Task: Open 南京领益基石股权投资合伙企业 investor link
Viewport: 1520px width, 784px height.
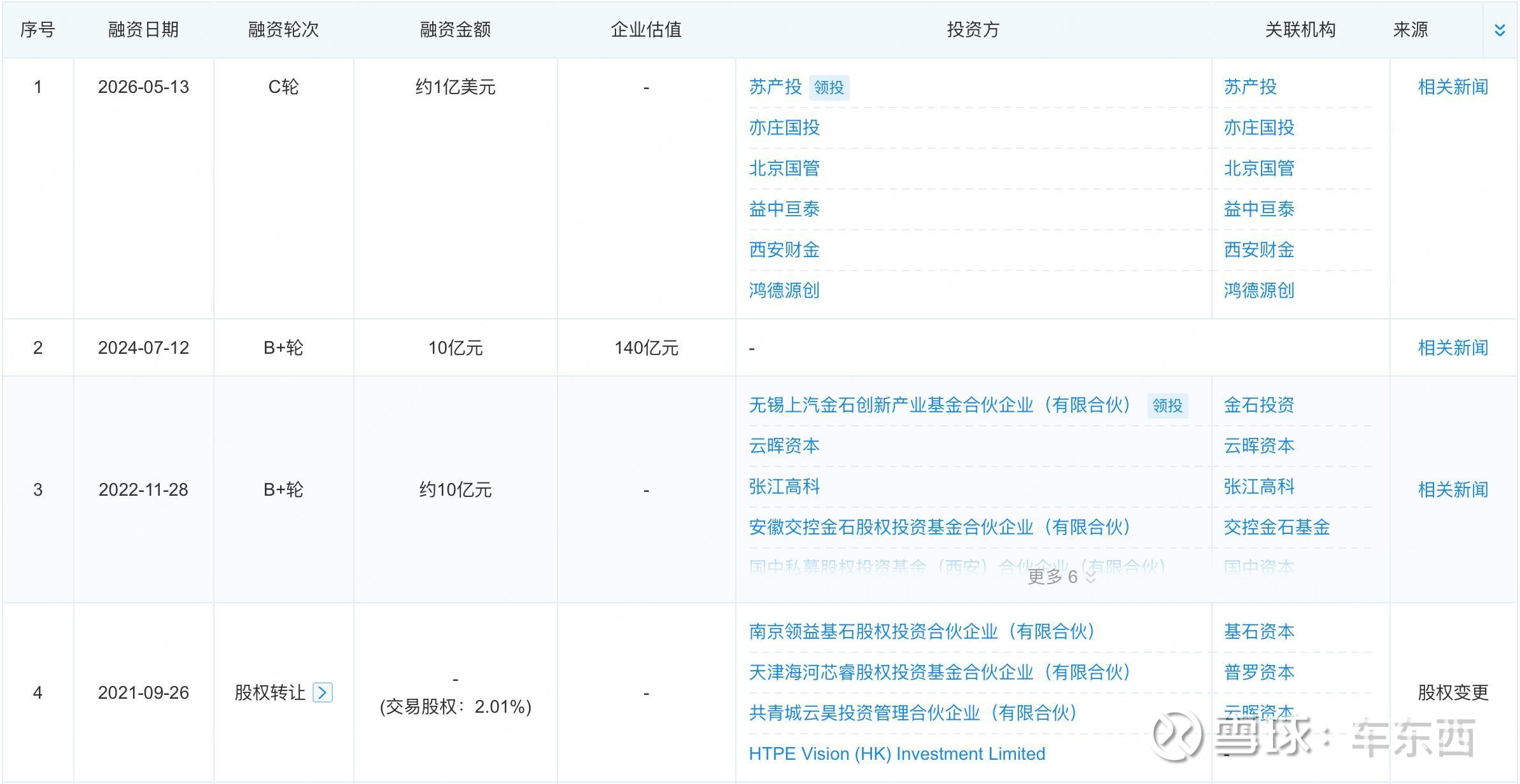Action: pos(922,632)
